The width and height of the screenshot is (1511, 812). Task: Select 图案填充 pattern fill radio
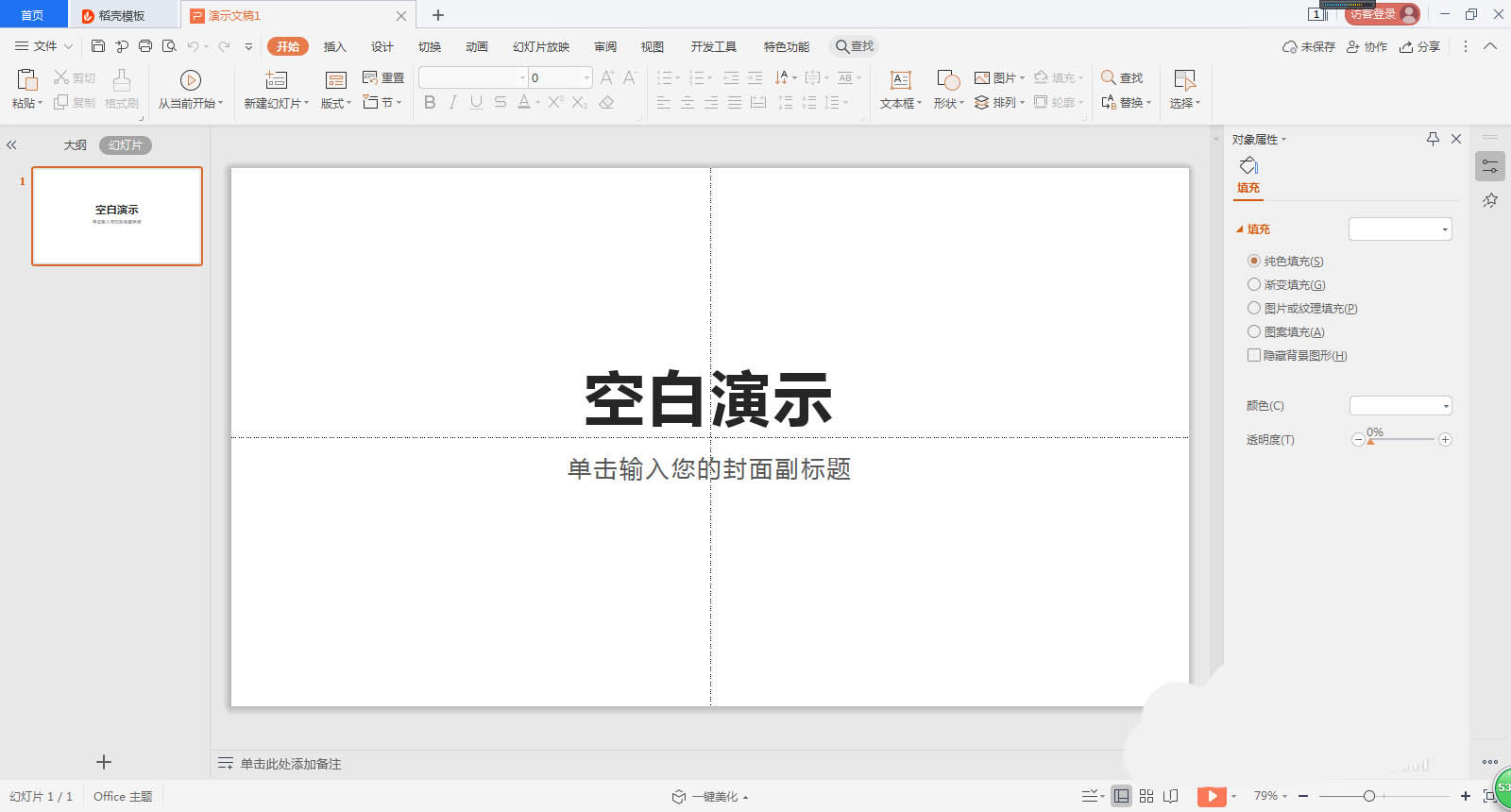coord(1254,331)
